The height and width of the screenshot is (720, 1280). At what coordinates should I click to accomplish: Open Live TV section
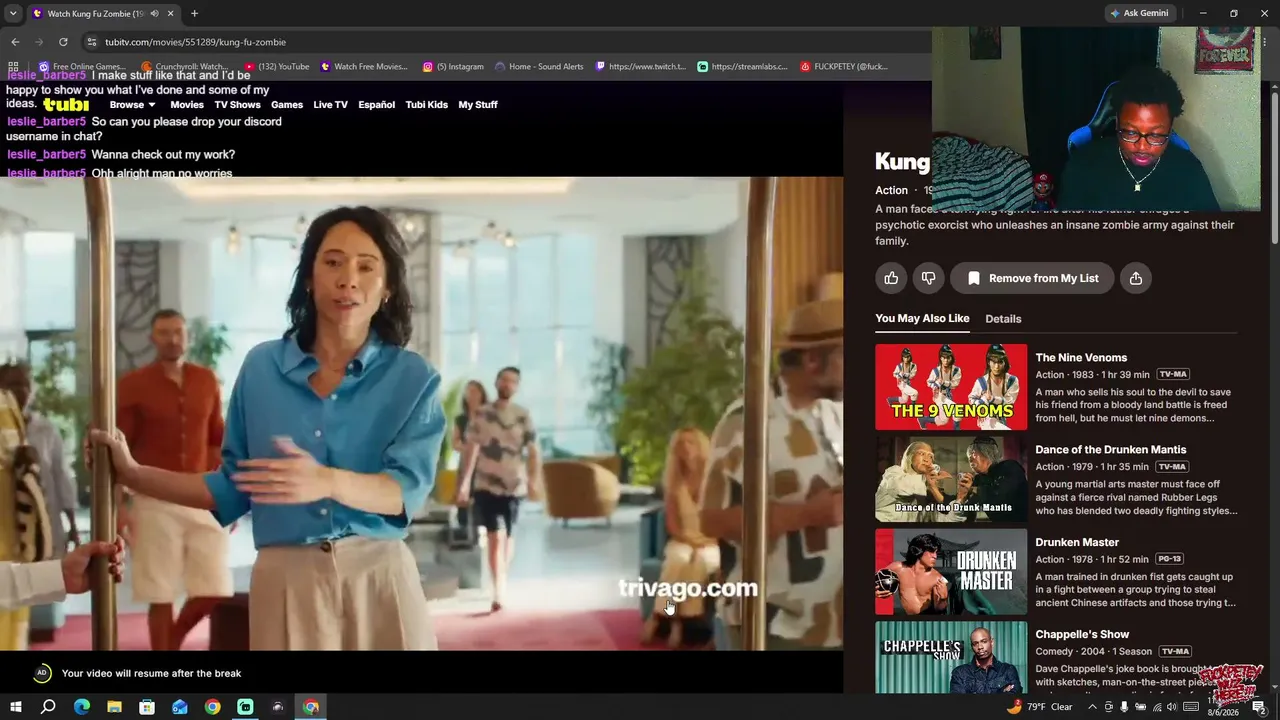tap(330, 105)
